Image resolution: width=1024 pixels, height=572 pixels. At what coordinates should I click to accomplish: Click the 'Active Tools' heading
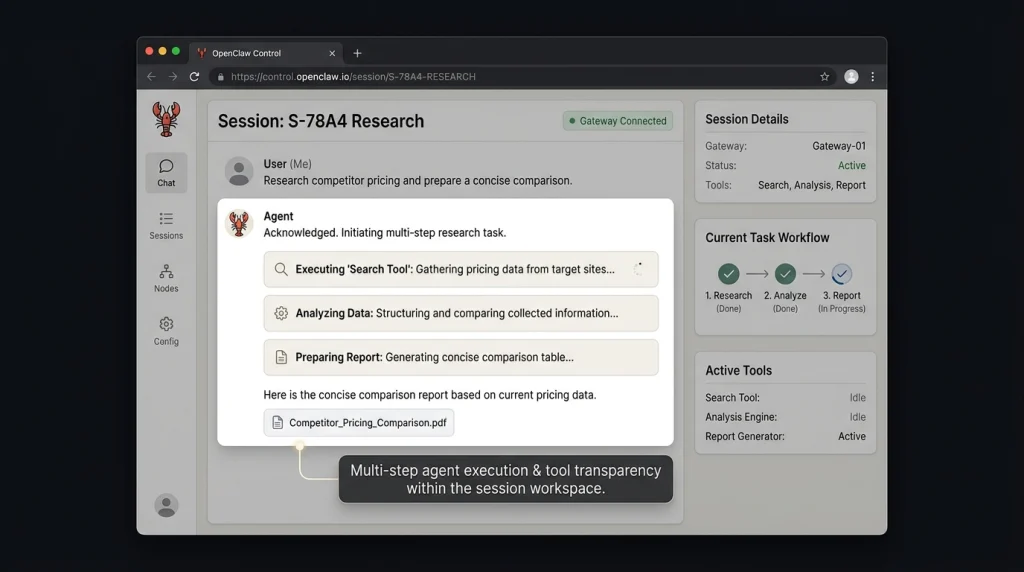tap(738, 370)
